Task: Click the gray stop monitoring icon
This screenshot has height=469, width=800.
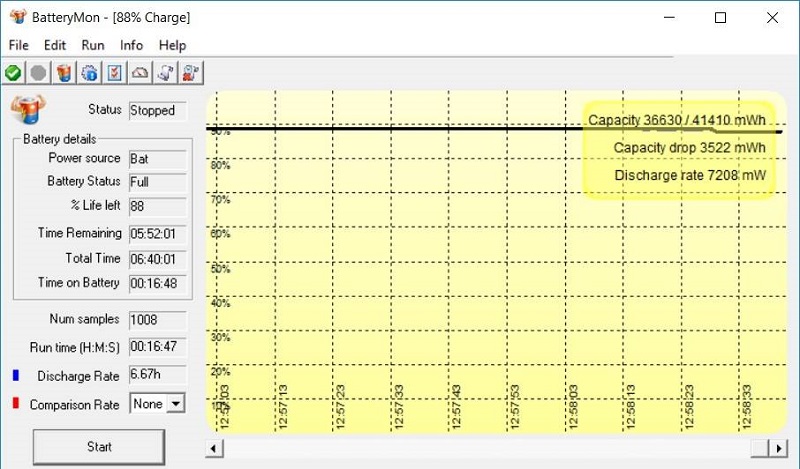Action: click(x=38, y=73)
